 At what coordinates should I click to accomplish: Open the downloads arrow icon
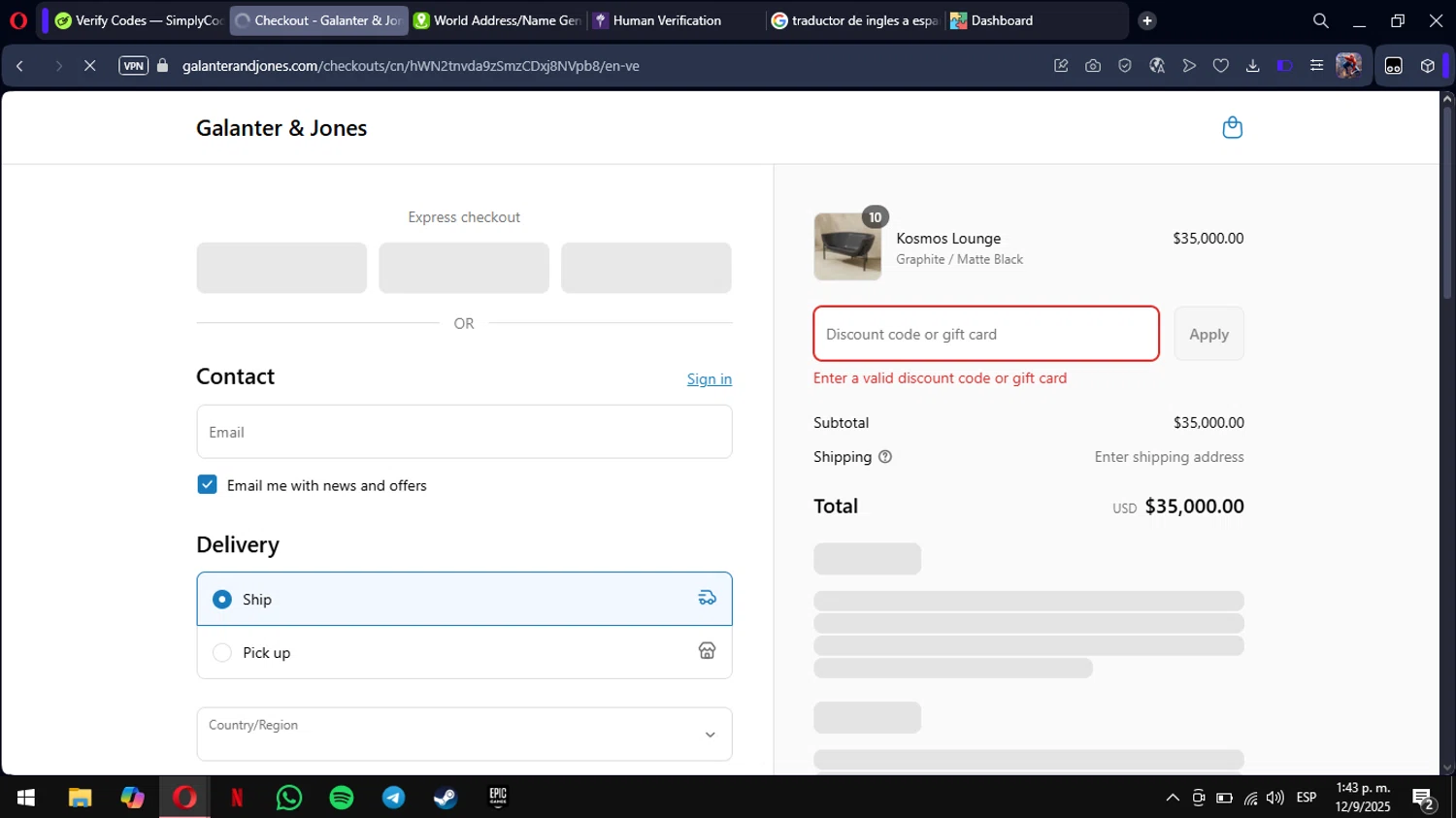[1253, 66]
